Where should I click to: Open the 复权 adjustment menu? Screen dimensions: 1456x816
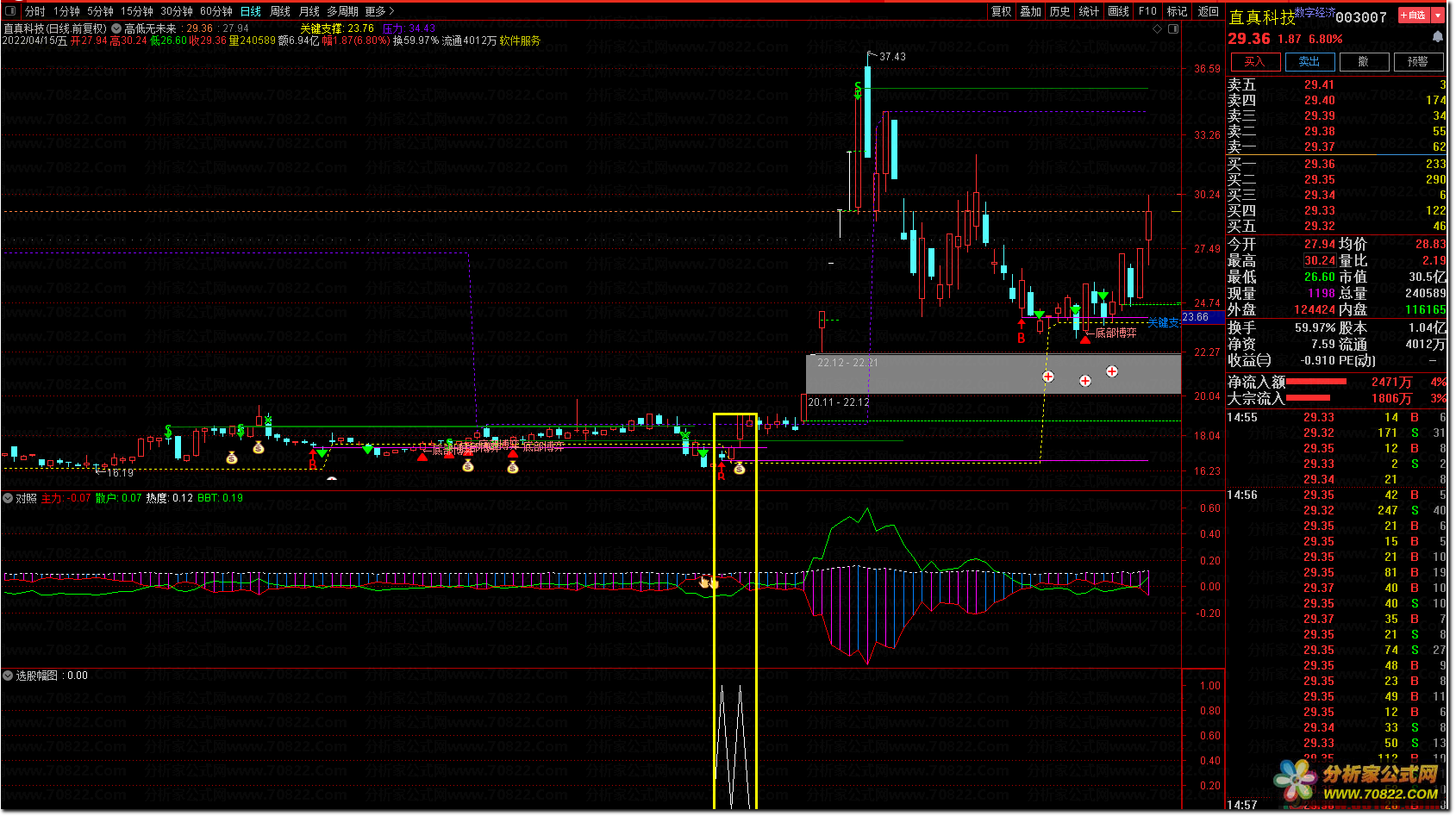(x=1001, y=11)
